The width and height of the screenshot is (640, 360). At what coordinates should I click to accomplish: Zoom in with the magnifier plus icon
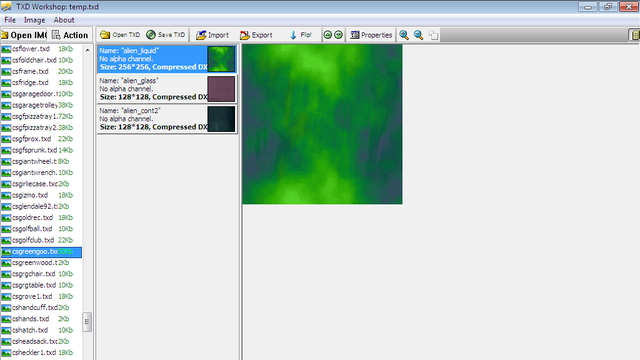coord(404,35)
